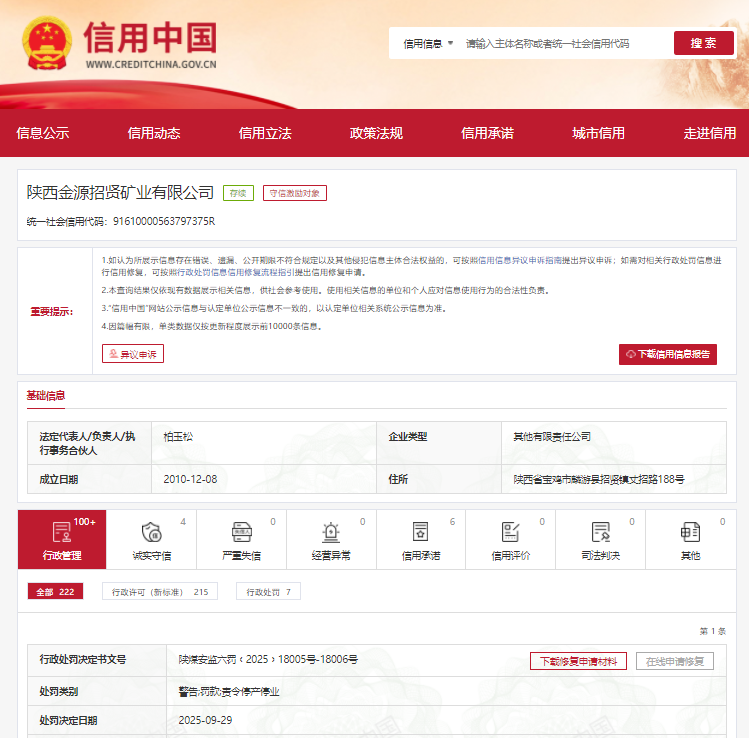Select the 经营异常 alarm icon
The height and width of the screenshot is (738, 749).
pos(331,532)
